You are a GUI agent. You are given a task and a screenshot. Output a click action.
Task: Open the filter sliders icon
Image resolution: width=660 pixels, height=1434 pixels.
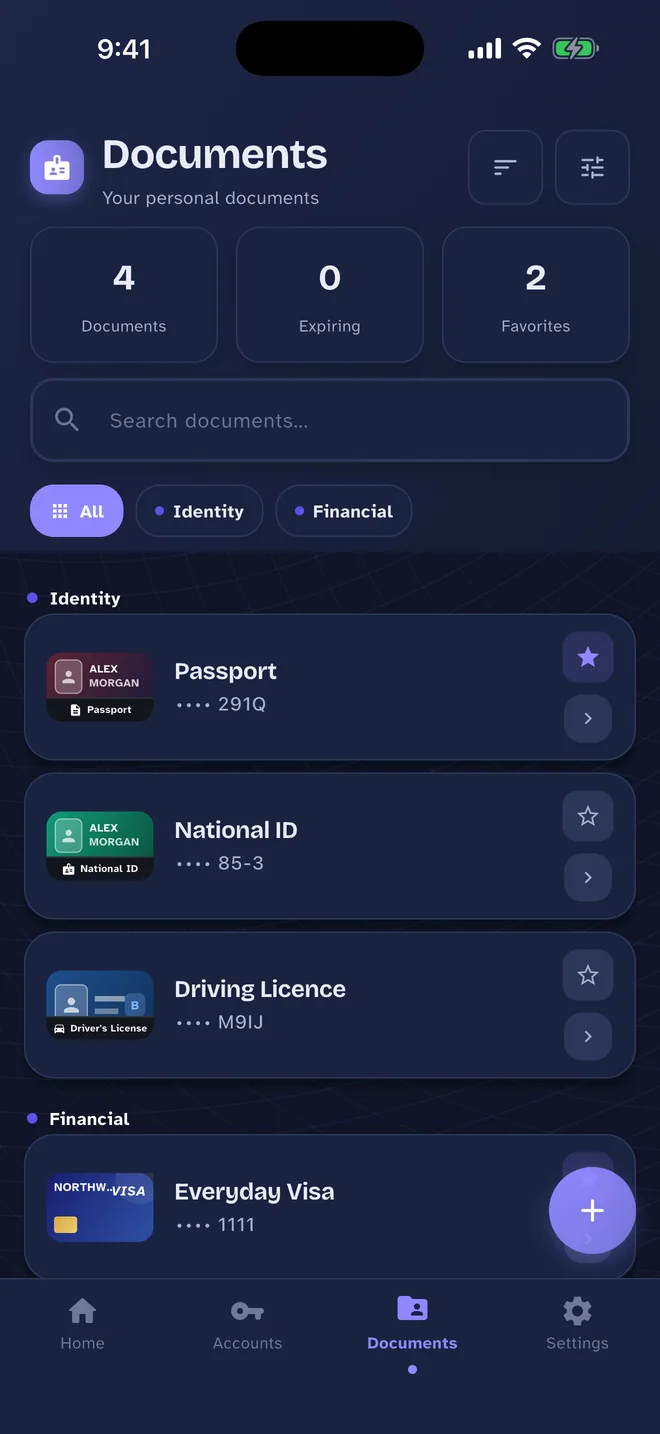click(592, 167)
